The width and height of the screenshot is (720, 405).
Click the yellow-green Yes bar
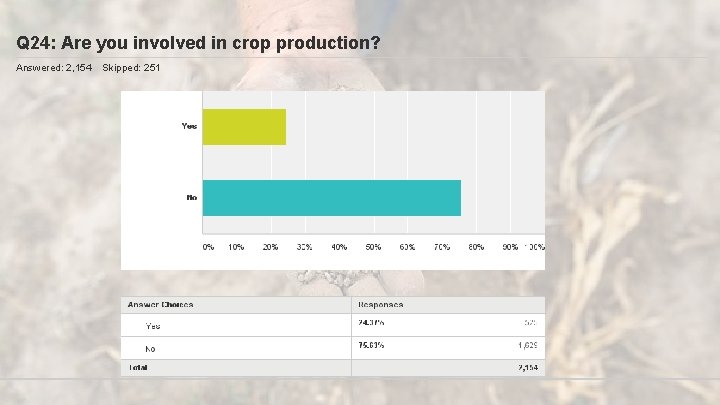click(x=244, y=127)
